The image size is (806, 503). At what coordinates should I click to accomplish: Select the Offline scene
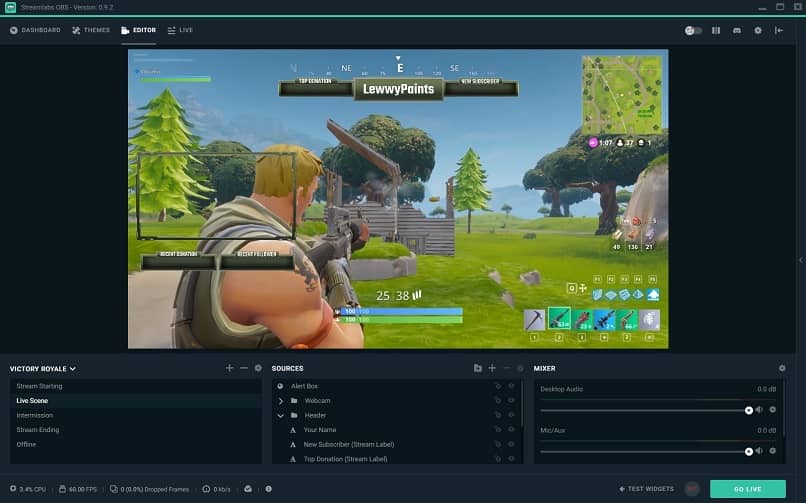tap(136, 444)
